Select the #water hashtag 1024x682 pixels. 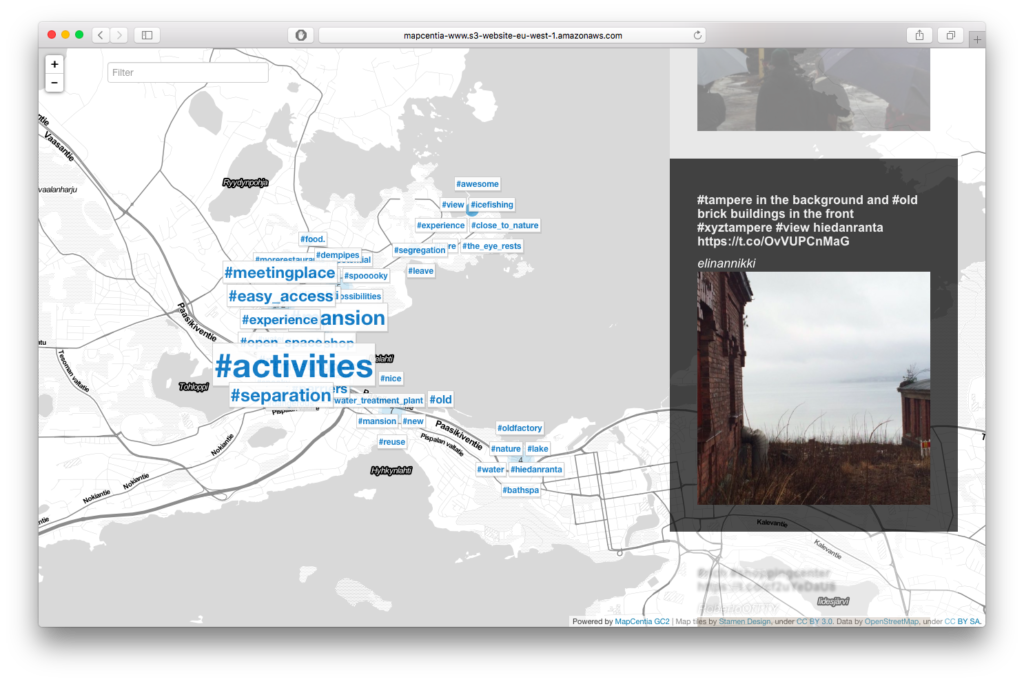pyautogui.click(x=490, y=469)
